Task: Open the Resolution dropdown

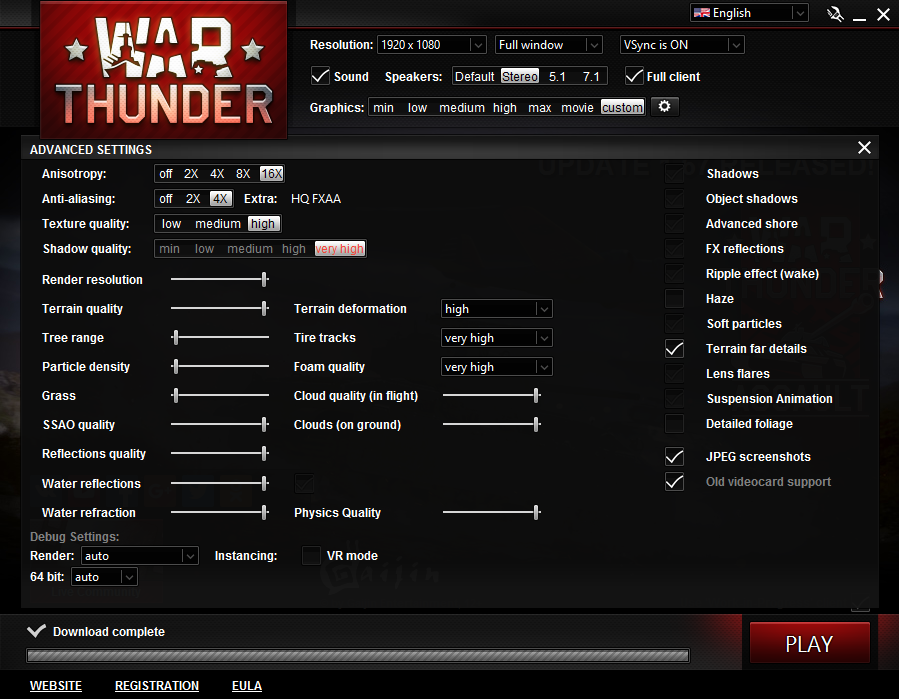Action: tap(432, 45)
